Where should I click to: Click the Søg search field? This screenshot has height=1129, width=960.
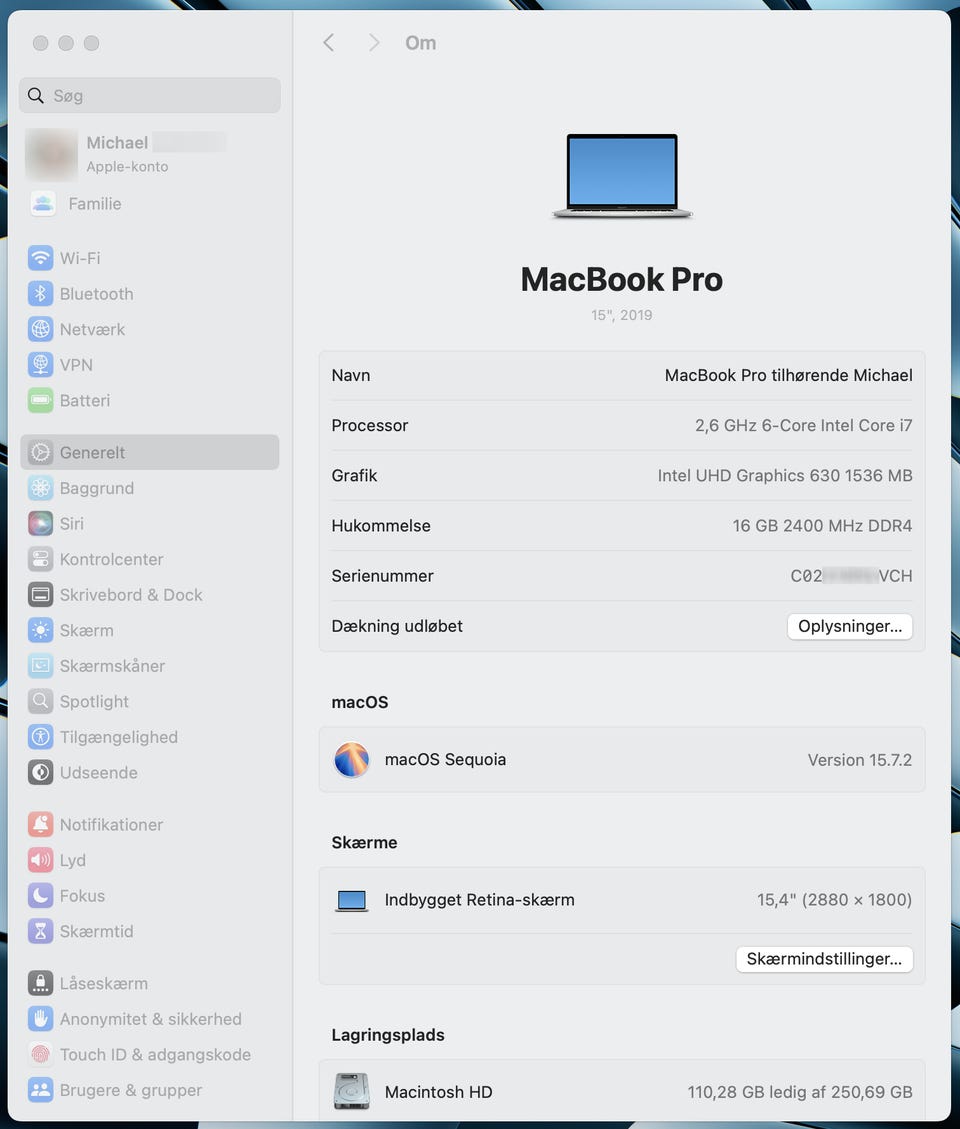click(150, 95)
